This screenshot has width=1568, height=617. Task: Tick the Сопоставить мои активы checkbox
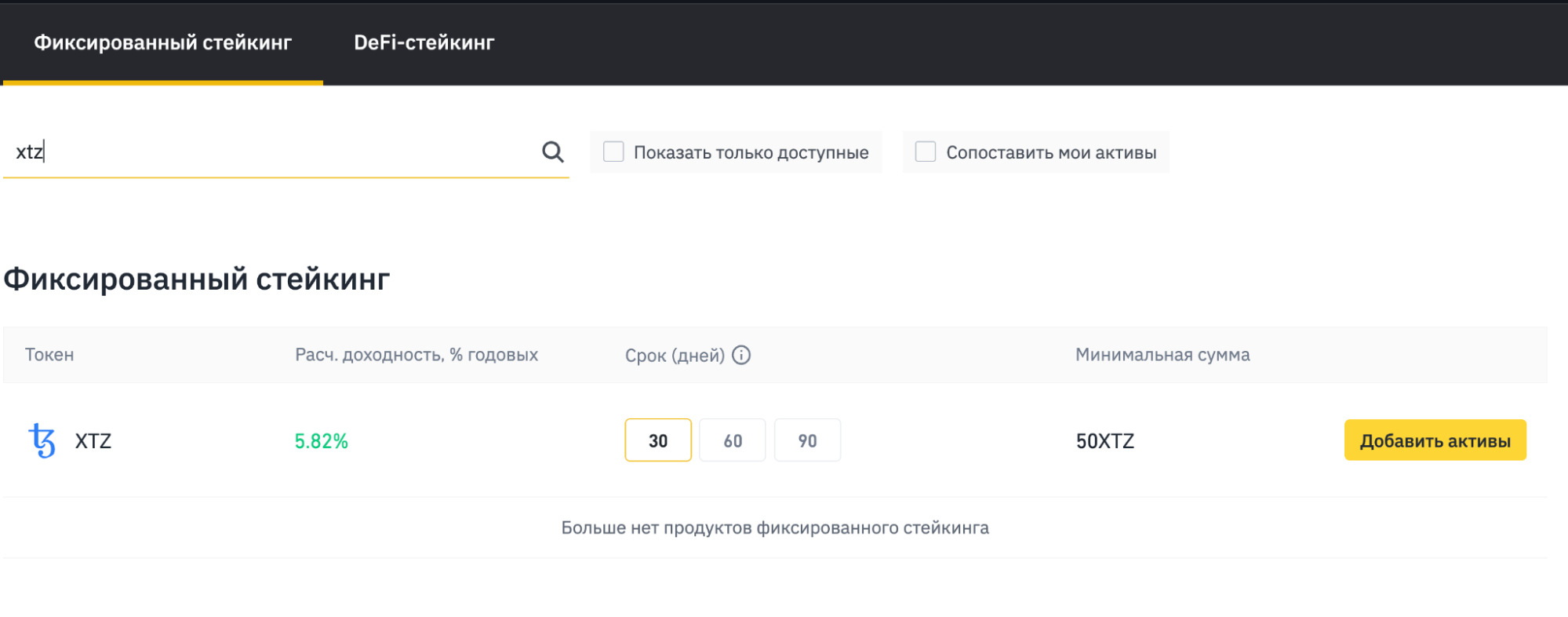click(x=926, y=152)
